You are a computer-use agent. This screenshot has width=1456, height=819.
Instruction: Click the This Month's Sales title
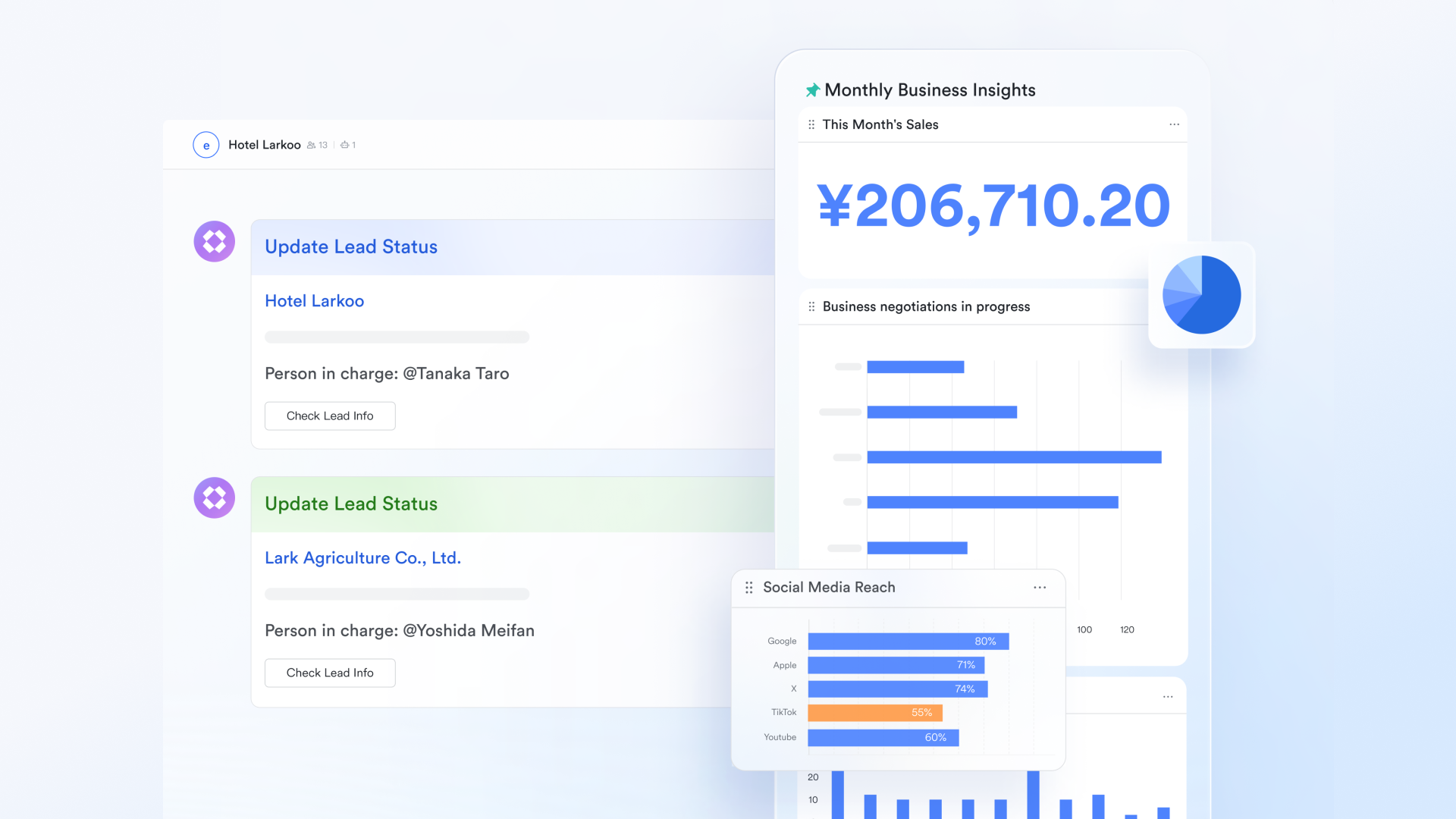[880, 124]
